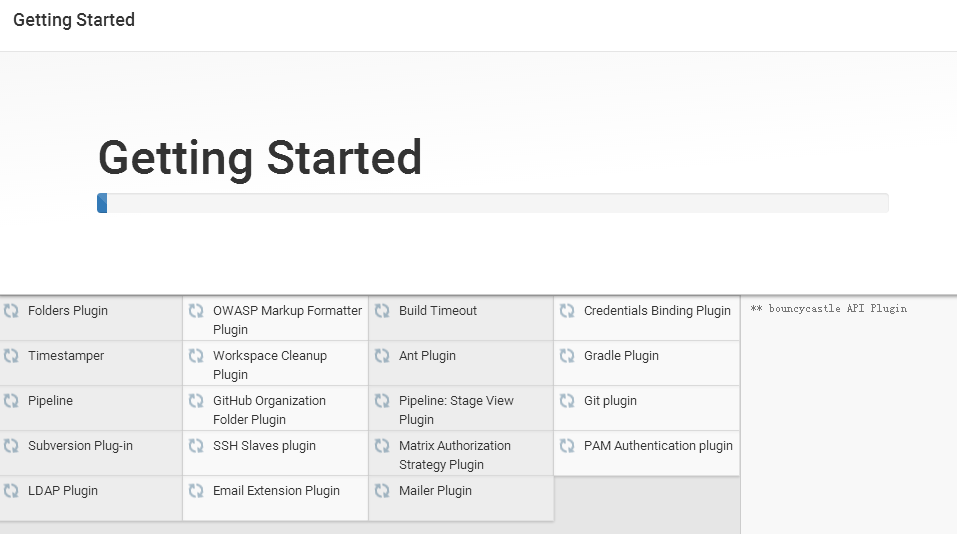Image resolution: width=957 pixels, height=534 pixels.
Task: Click the pending icon beside LDAP Plugin
Action: (x=11, y=491)
